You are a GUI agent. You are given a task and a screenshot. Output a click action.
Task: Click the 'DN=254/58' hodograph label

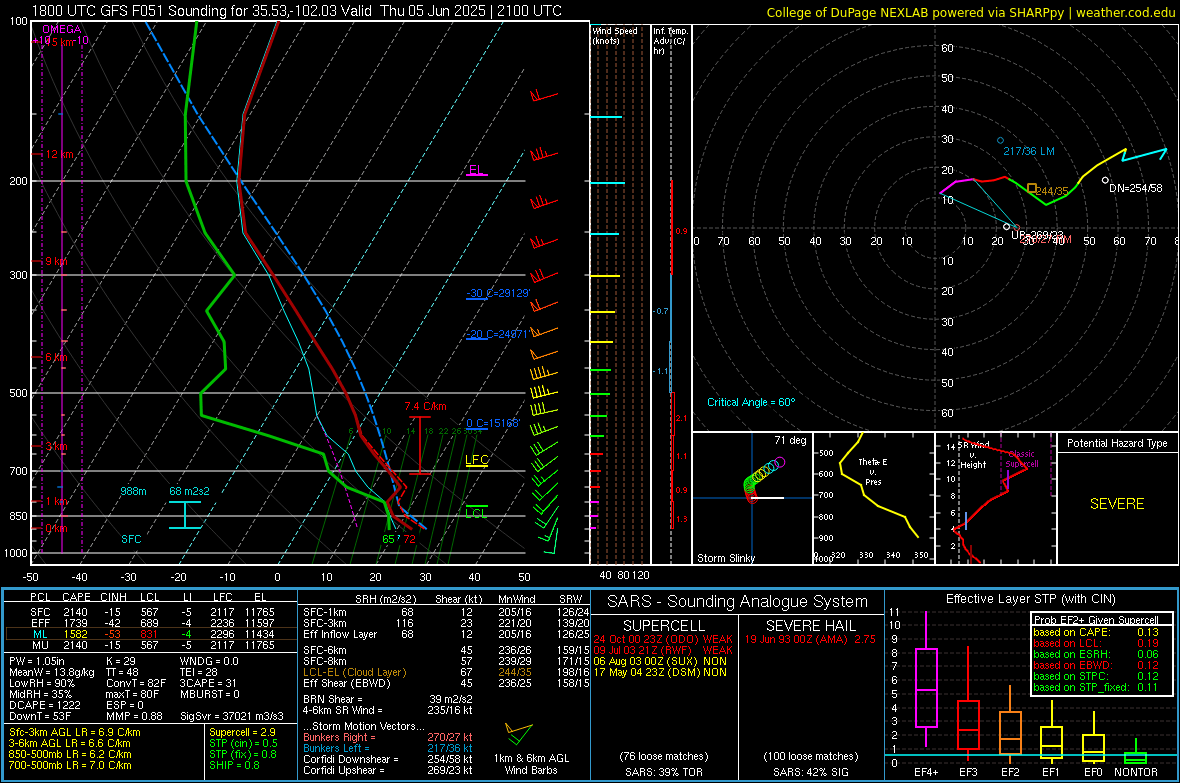click(1136, 187)
